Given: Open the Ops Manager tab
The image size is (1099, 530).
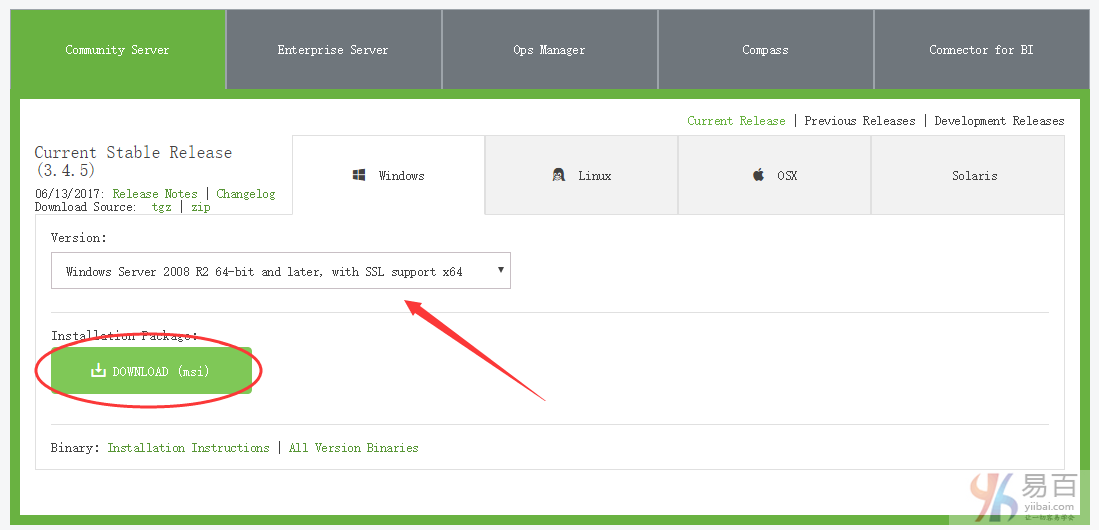Looking at the screenshot, I should pos(549,50).
